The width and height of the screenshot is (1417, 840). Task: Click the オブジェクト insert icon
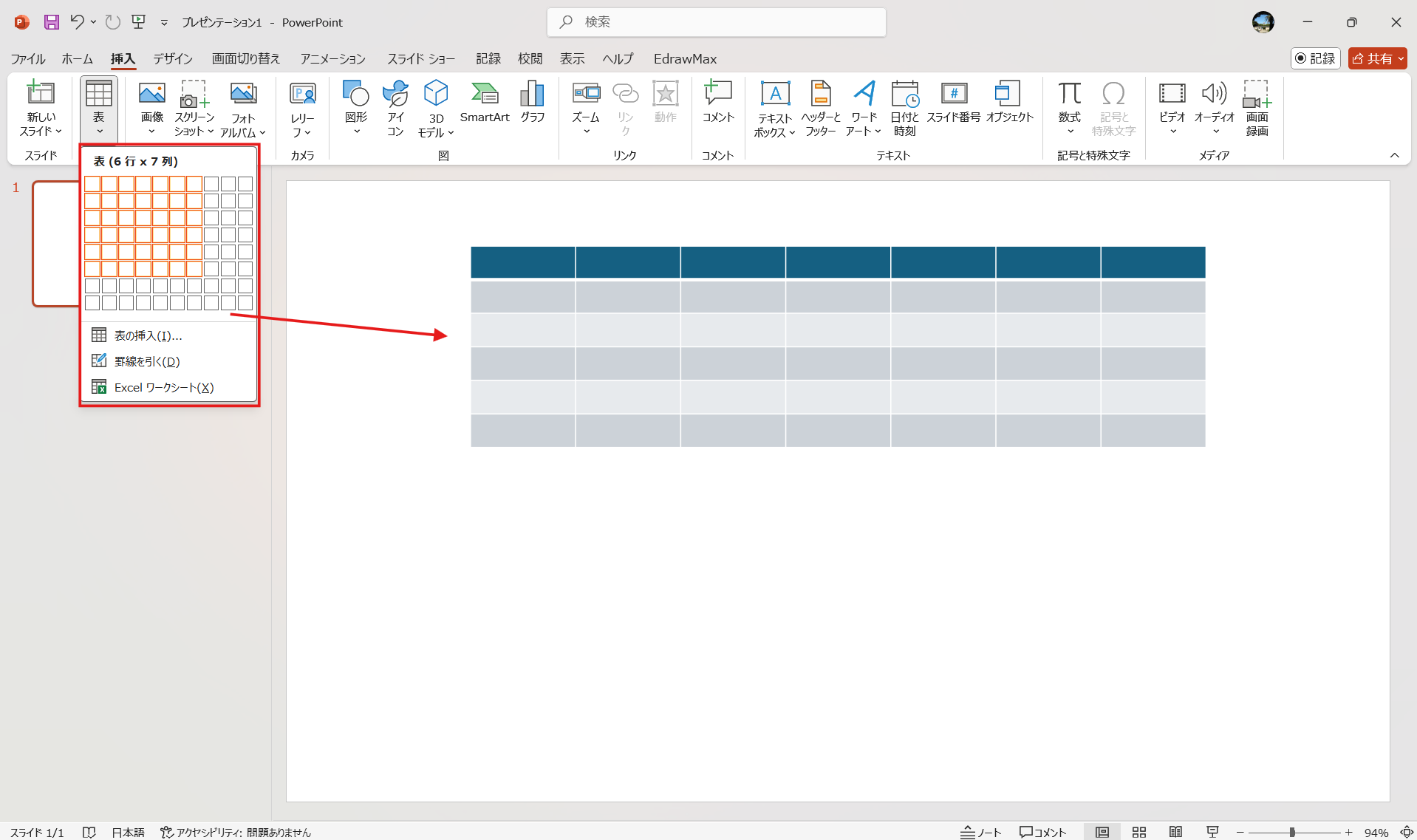(x=1009, y=102)
